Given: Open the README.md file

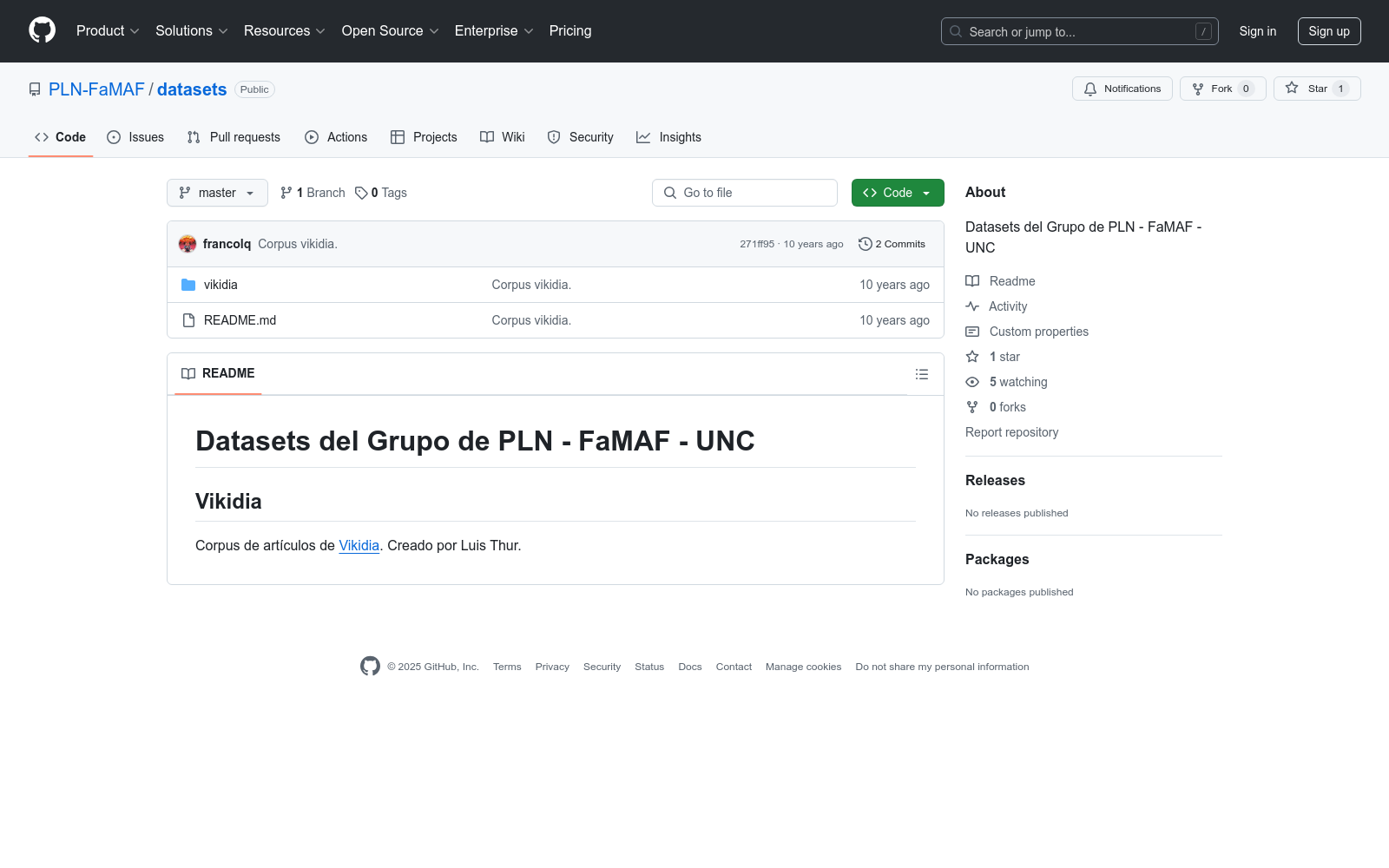Looking at the screenshot, I should 240,320.
